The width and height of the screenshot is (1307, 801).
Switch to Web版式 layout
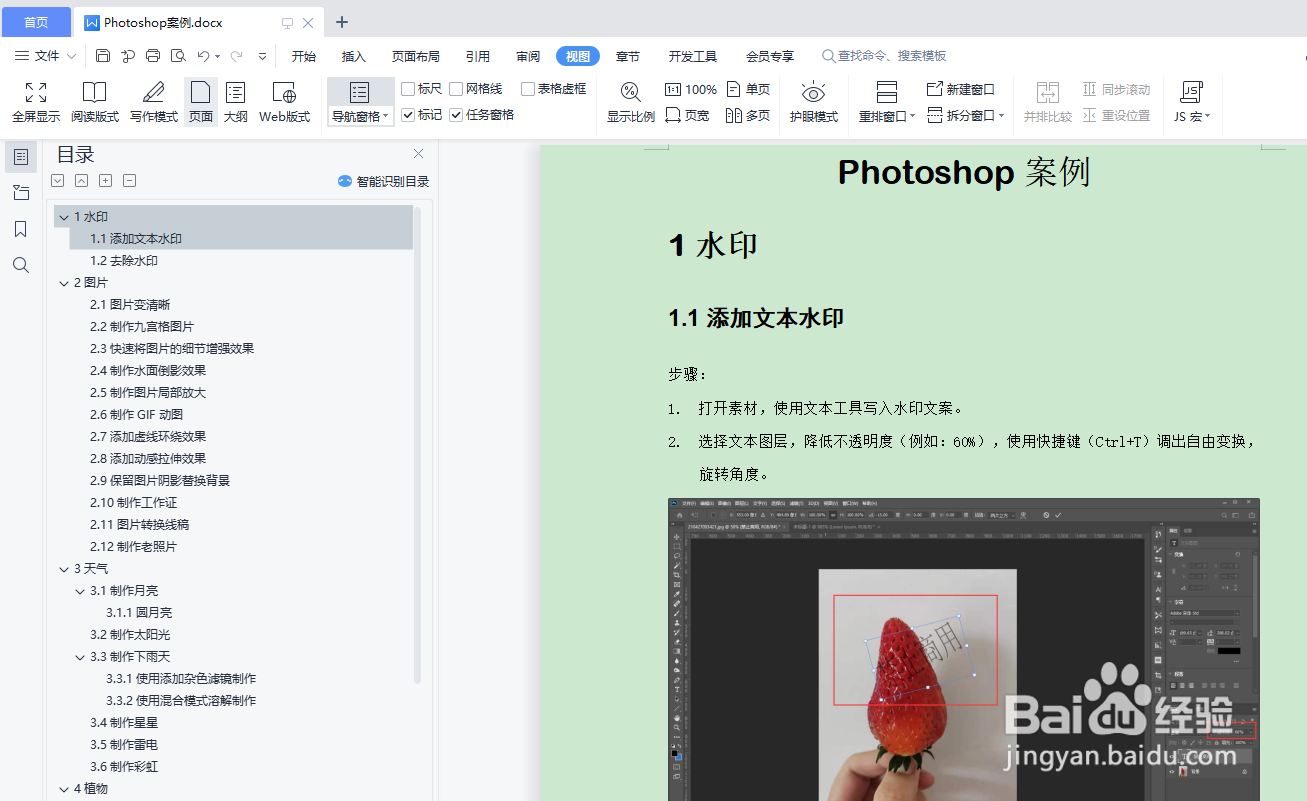[x=284, y=103]
